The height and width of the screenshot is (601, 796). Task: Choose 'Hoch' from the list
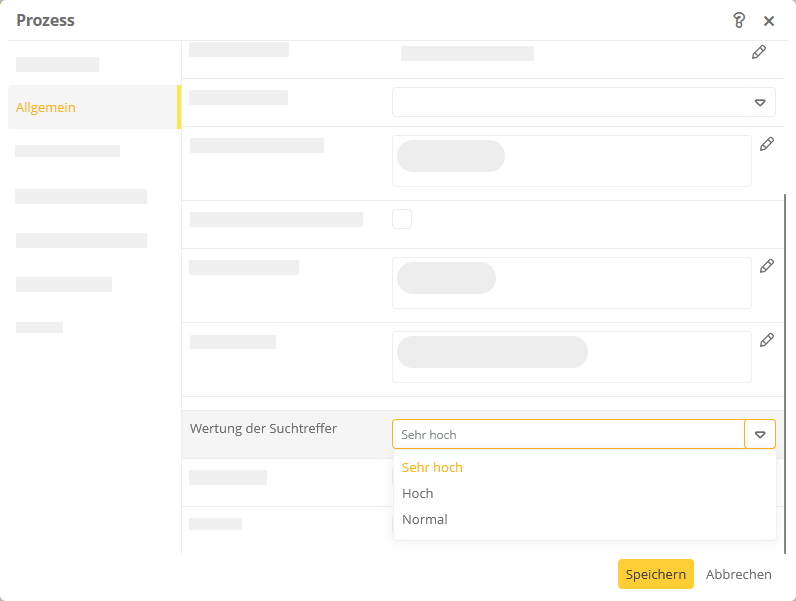[x=417, y=493]
